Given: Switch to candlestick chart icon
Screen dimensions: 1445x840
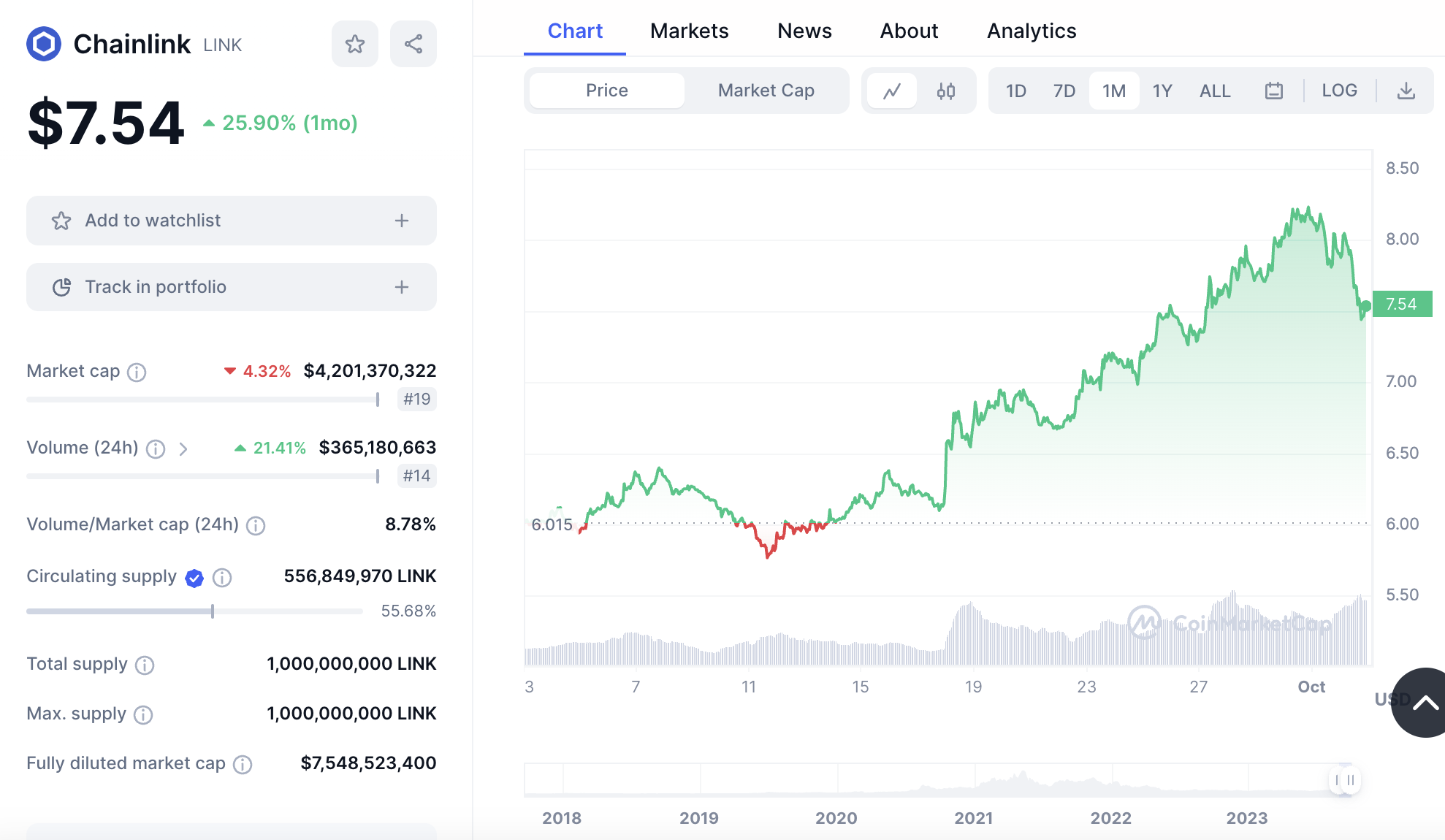Looking at the screenshot, I should pos(946,91).
